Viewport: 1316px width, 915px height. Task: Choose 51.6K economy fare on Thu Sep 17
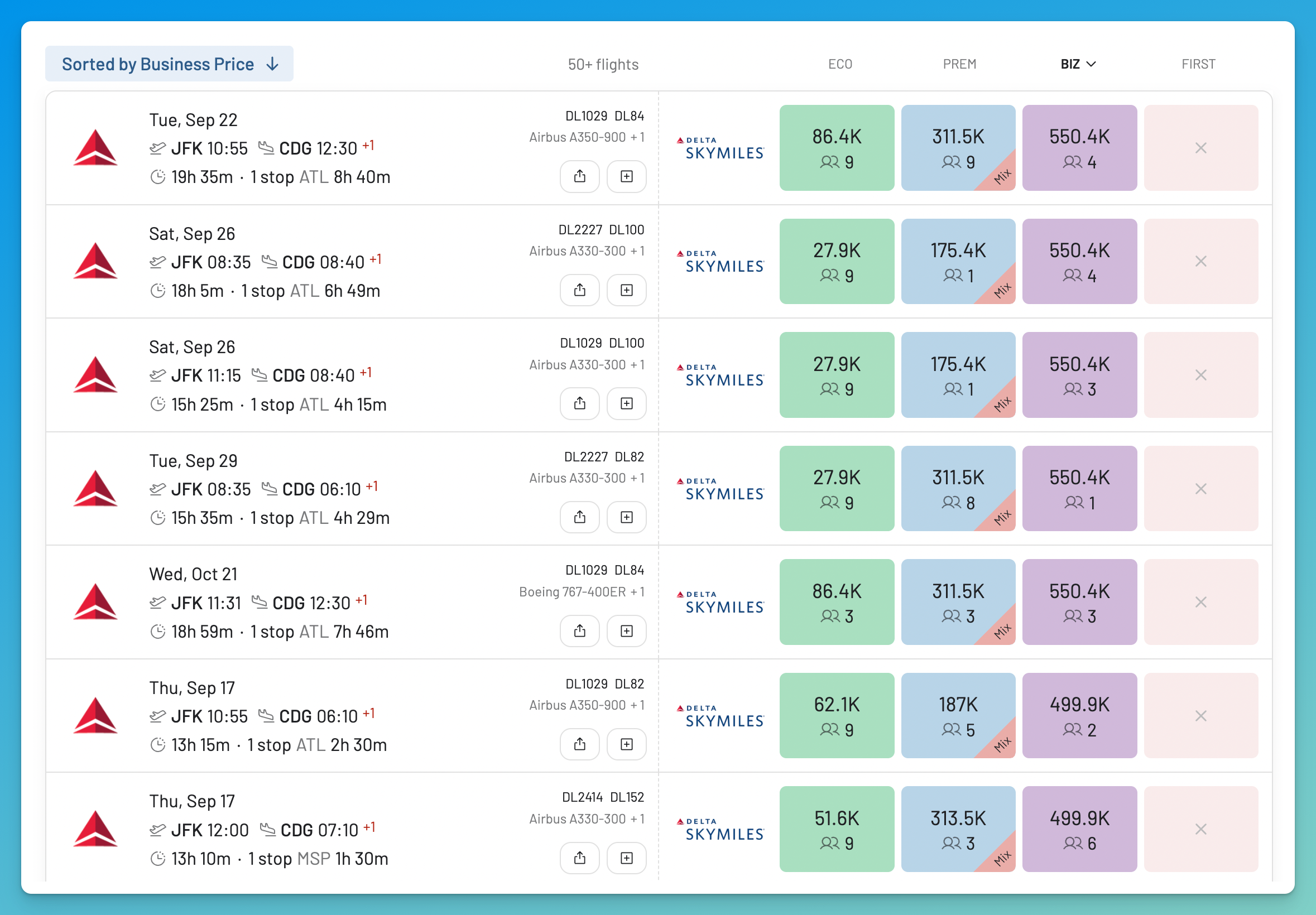(x=836, y=829)
